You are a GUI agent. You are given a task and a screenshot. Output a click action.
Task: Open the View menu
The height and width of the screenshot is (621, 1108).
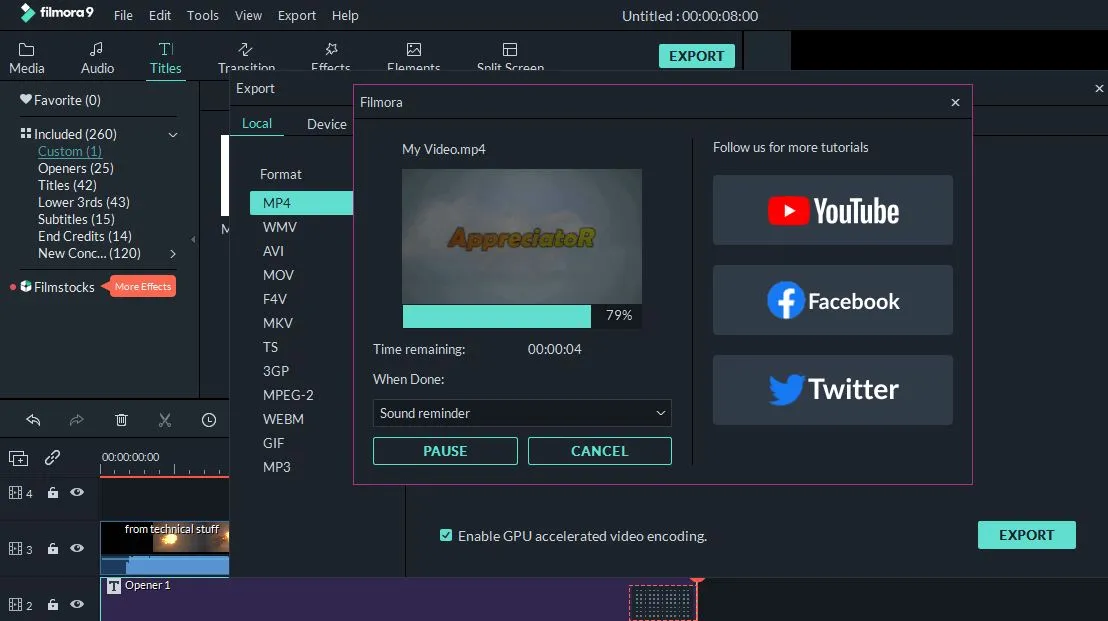click(x=248, y=16)
